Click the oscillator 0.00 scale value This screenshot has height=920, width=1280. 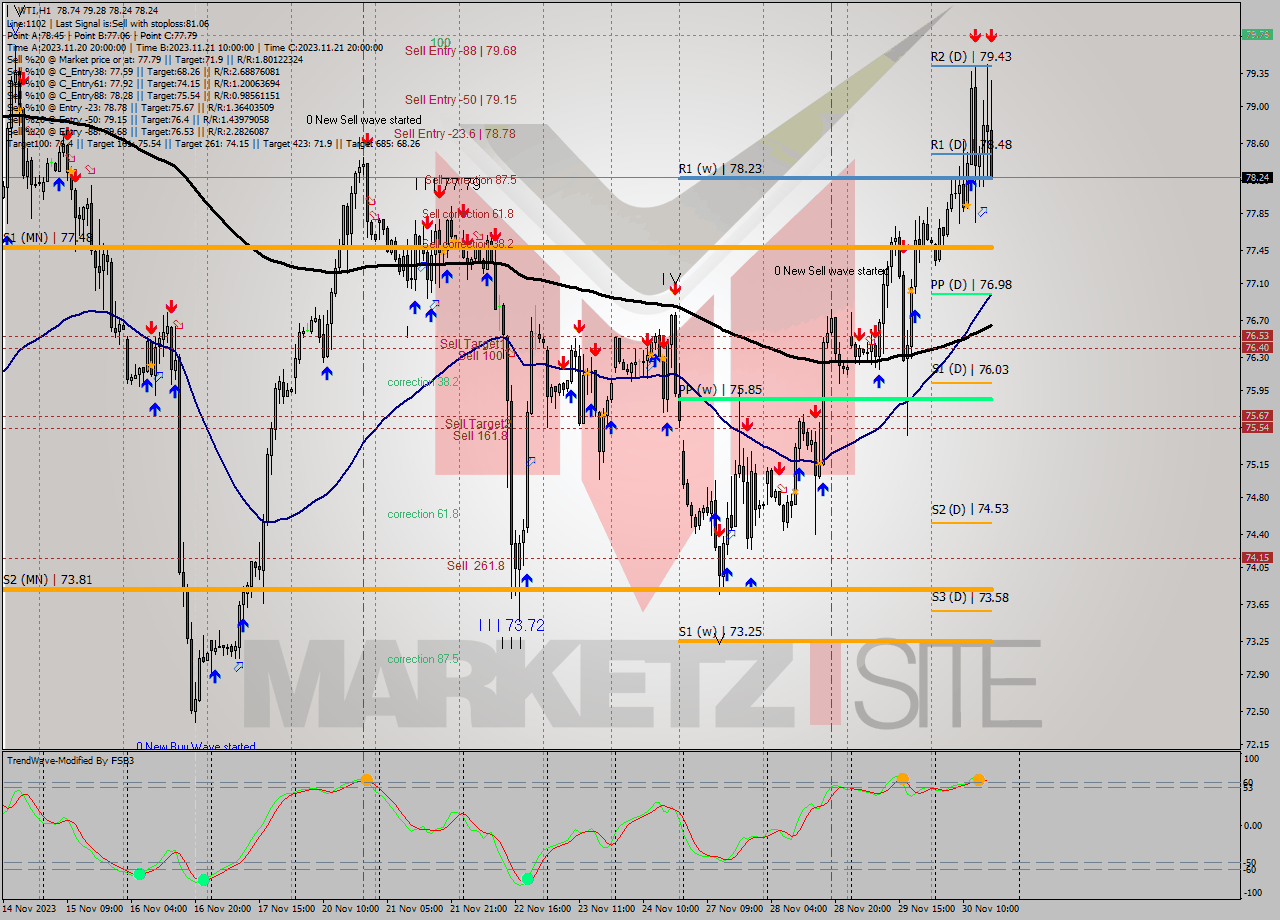1254,825
